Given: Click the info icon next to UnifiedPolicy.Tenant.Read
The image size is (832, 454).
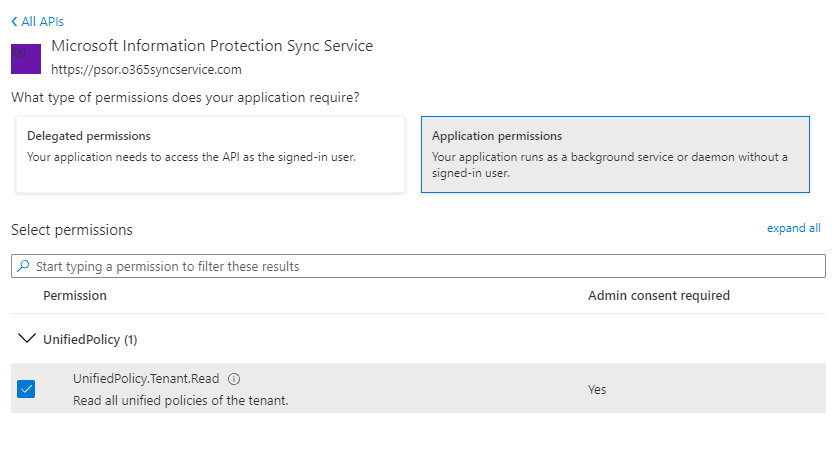Looking at the screenshot, I should (x=234, y=380).
